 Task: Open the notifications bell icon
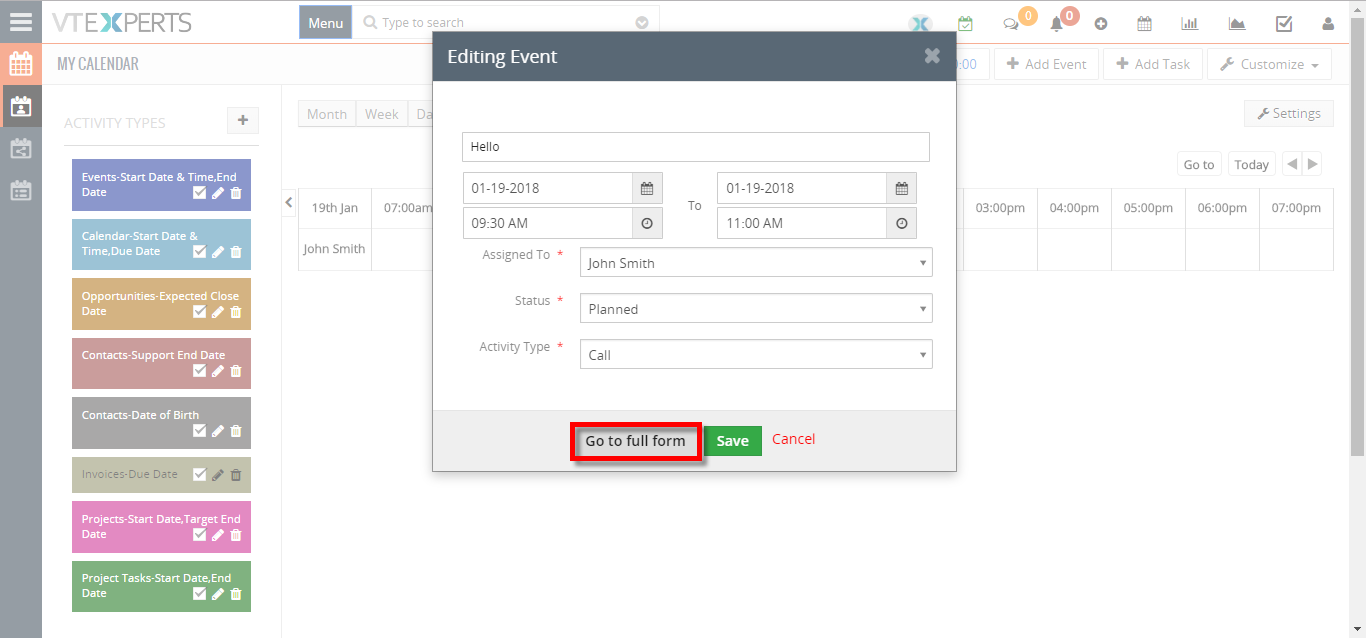pos(1056,24)
